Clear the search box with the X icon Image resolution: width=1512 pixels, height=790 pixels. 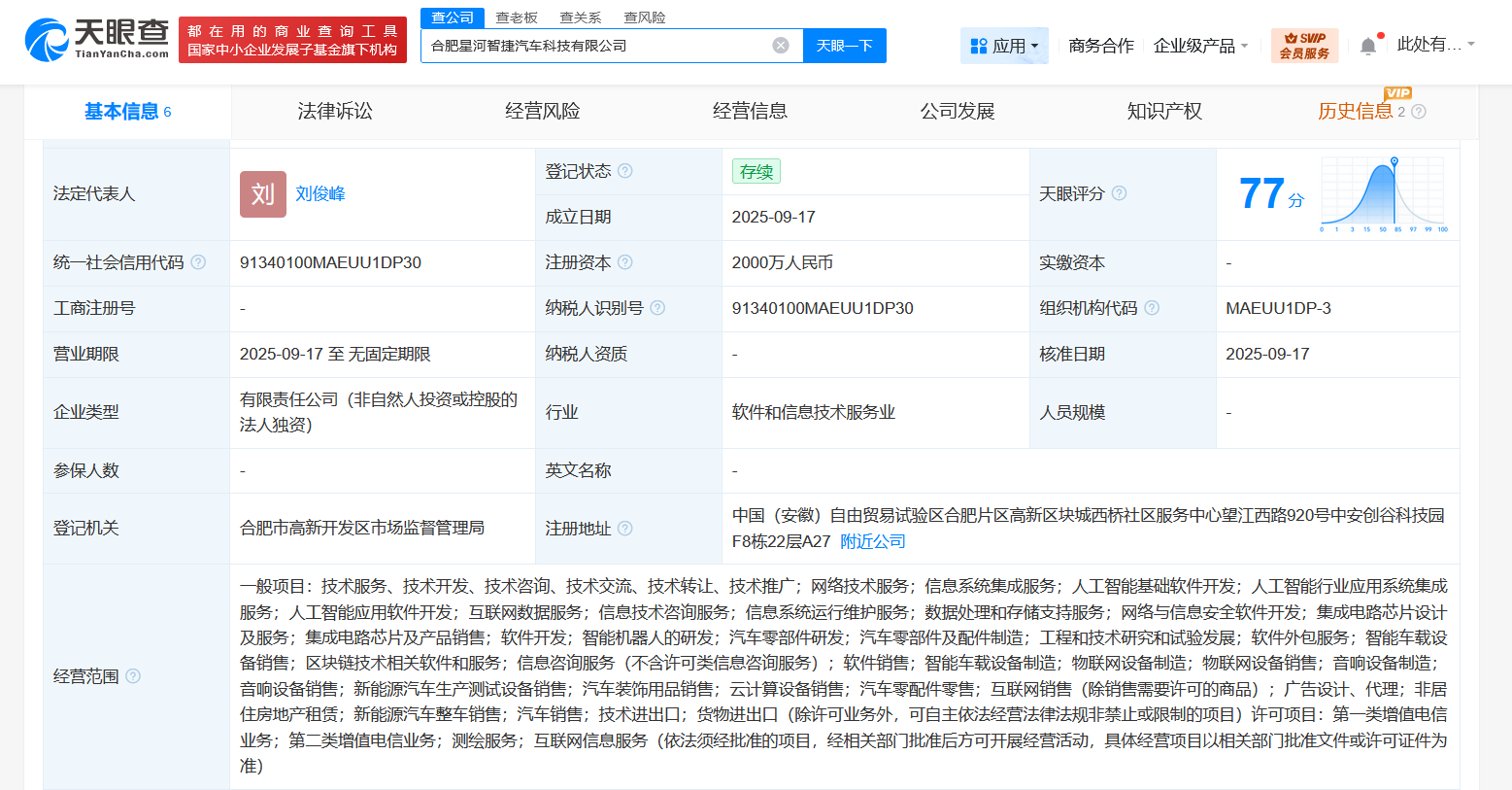point(780,43)
